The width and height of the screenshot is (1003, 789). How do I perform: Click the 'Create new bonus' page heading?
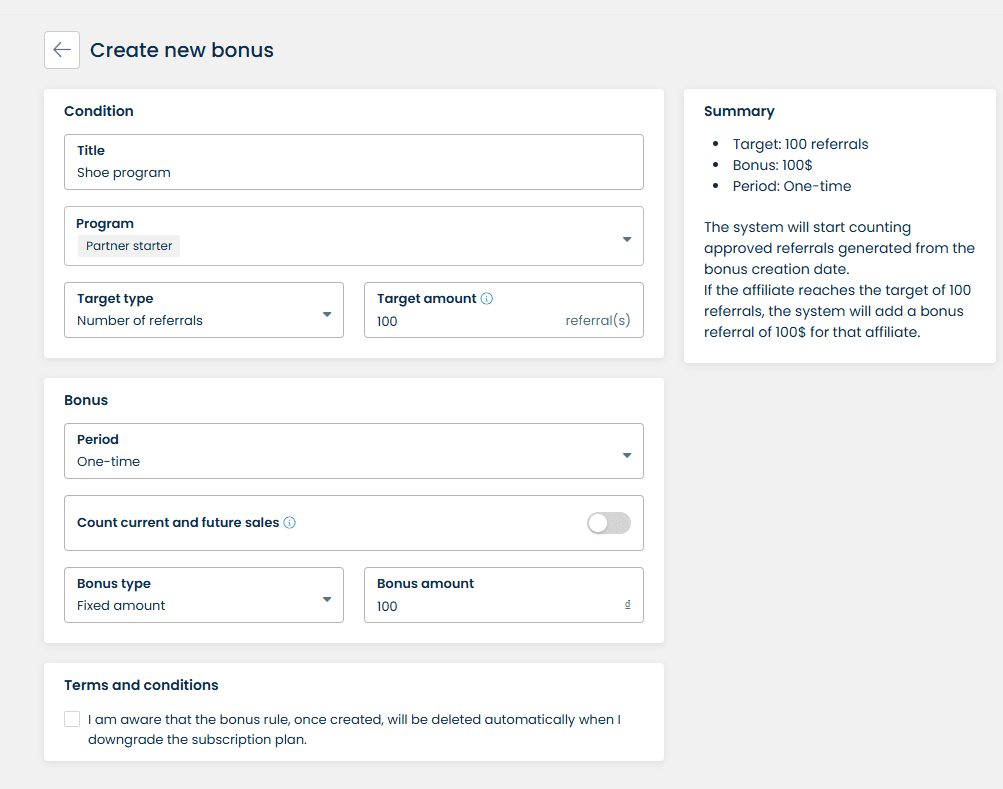click(x=182, y=50)
